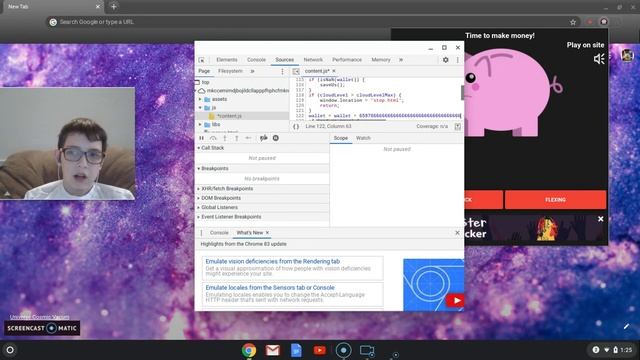Open the Performance panel tab
Viewport: 640px width, 360px height.
click(x=347, y=60)
